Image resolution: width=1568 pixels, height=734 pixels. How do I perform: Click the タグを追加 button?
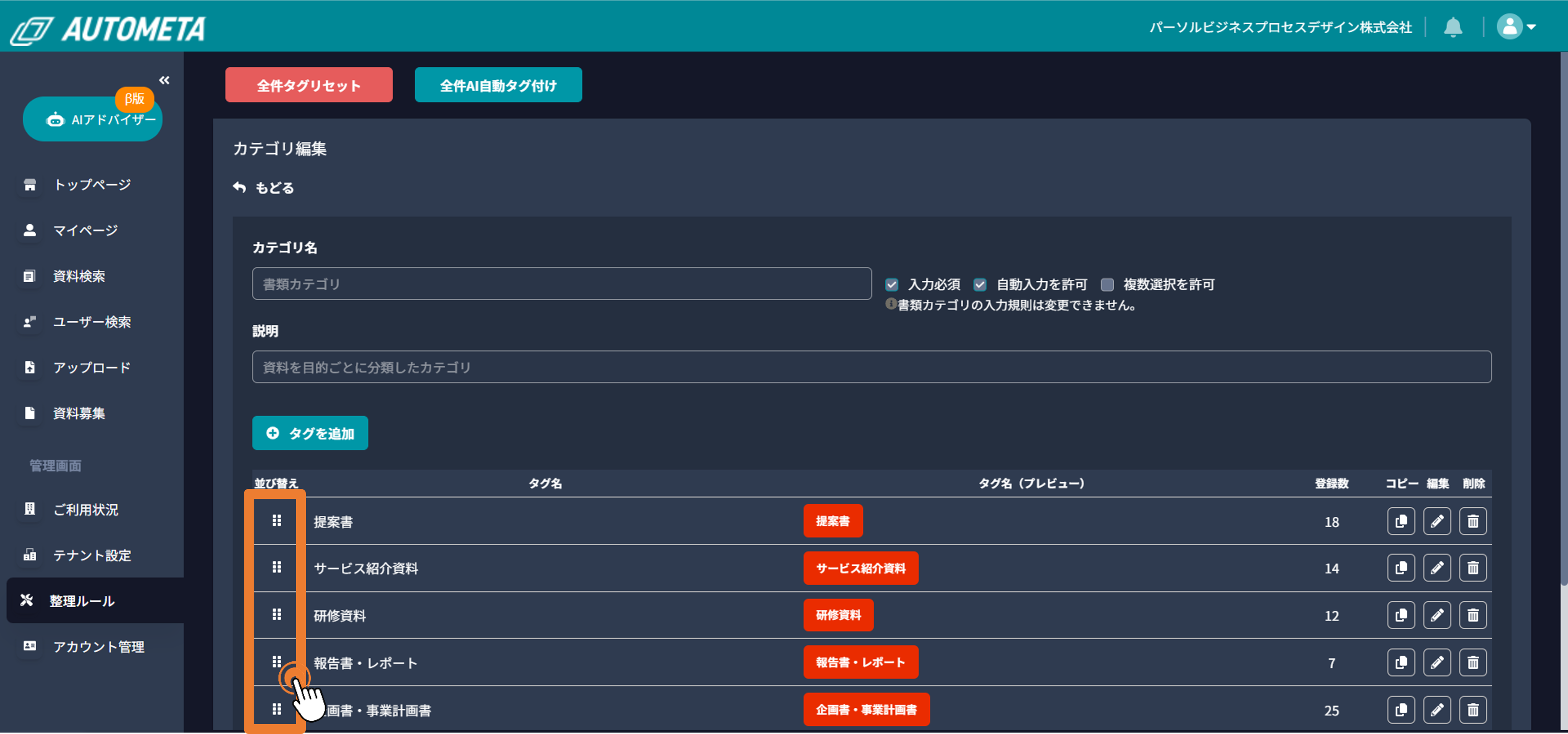click(310, 433)
